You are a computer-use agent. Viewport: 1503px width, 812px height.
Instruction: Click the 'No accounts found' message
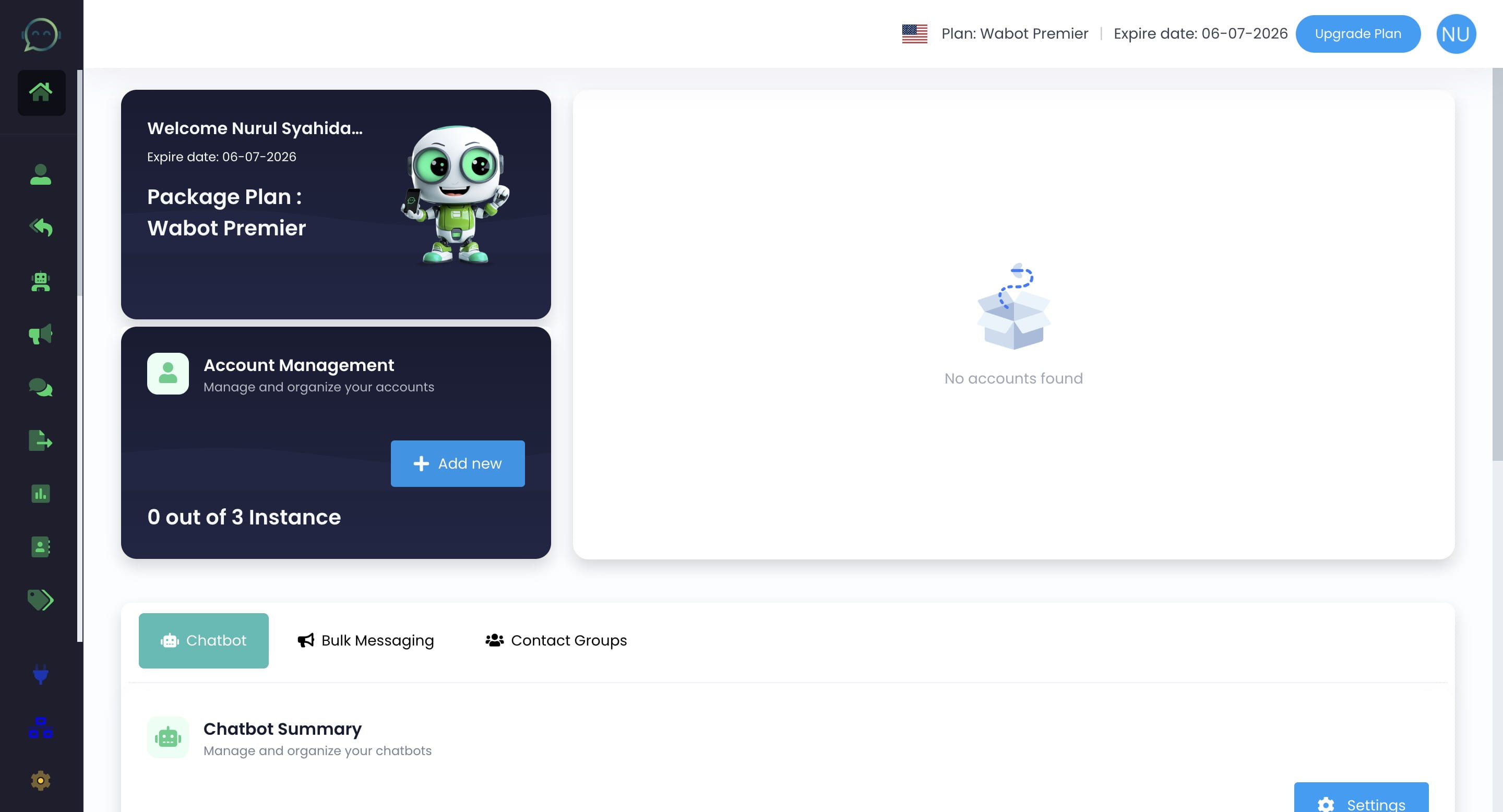(x=1013, y=378)
